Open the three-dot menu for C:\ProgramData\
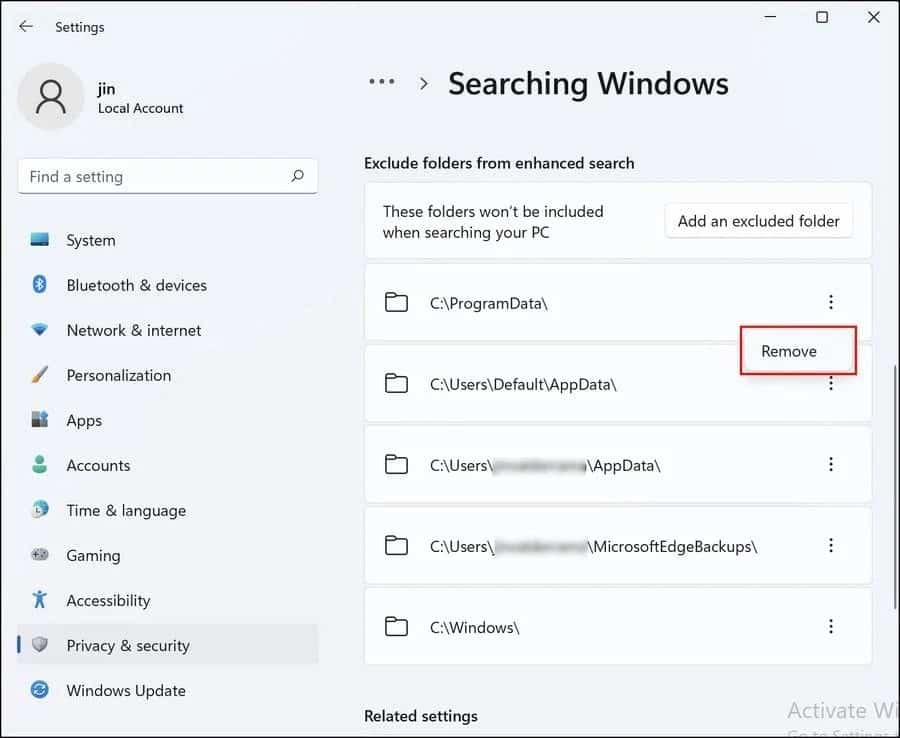The height and width of the screenshot is (738, 900). coord(831,301)
